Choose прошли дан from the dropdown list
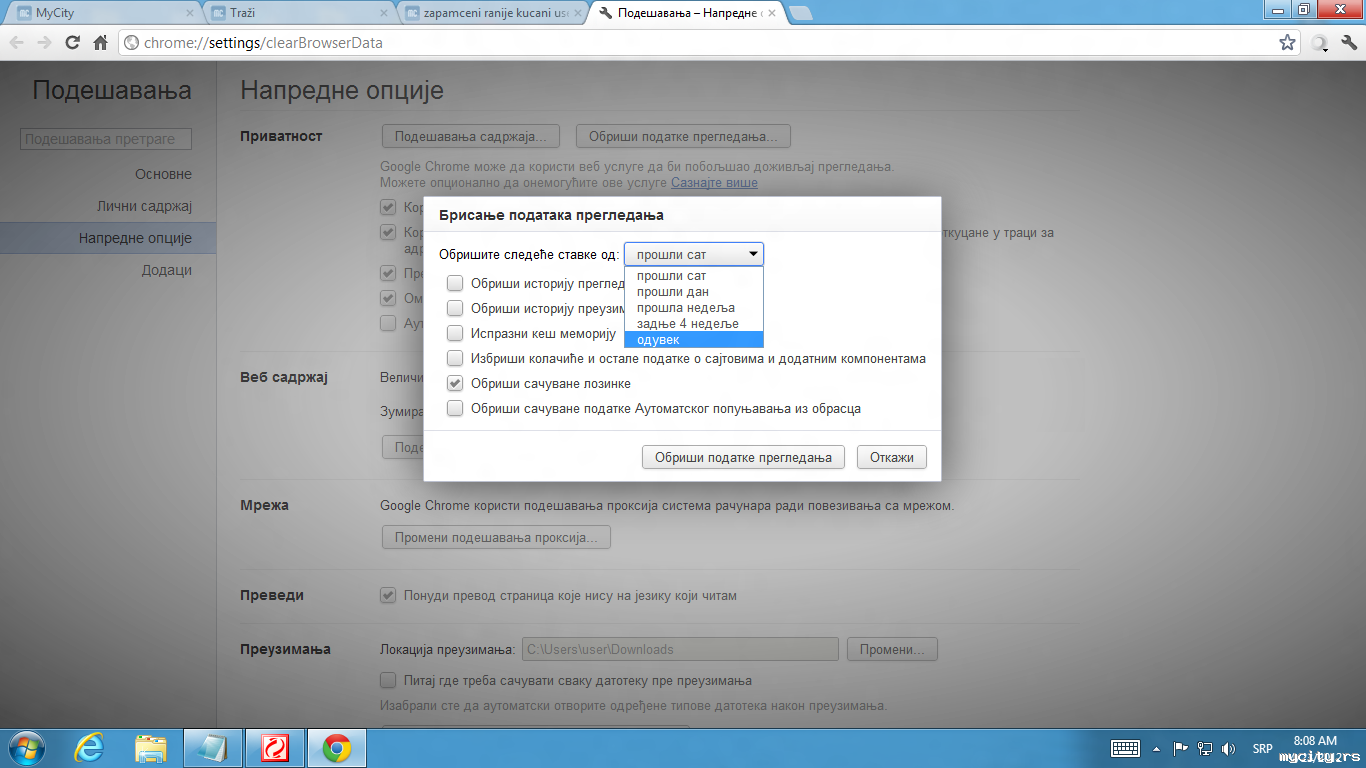Image resolution: width=1366 pixels, height=768 pixels. click(694, 291)
